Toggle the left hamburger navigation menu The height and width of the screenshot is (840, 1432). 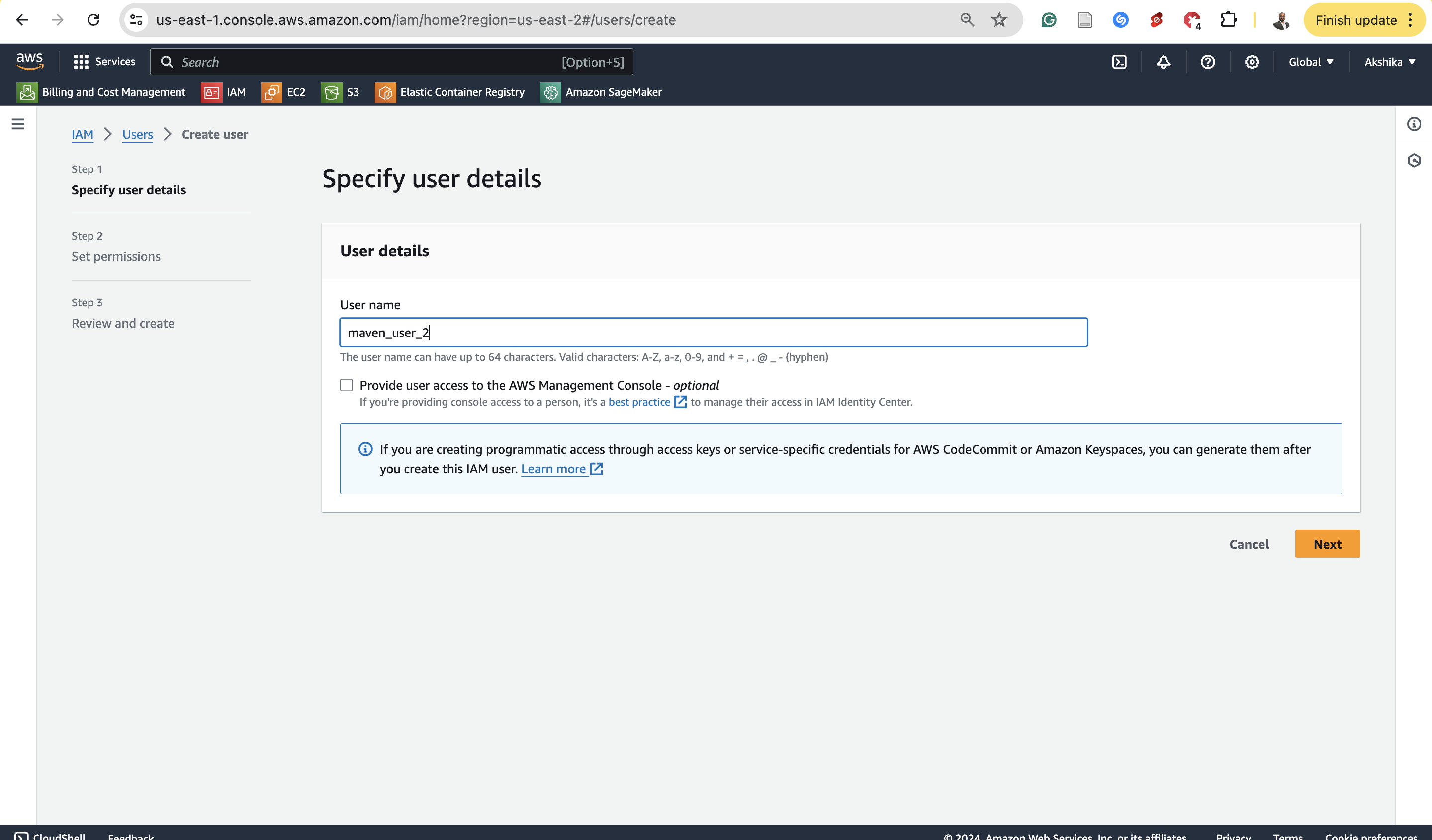click(x=18, y=124)
